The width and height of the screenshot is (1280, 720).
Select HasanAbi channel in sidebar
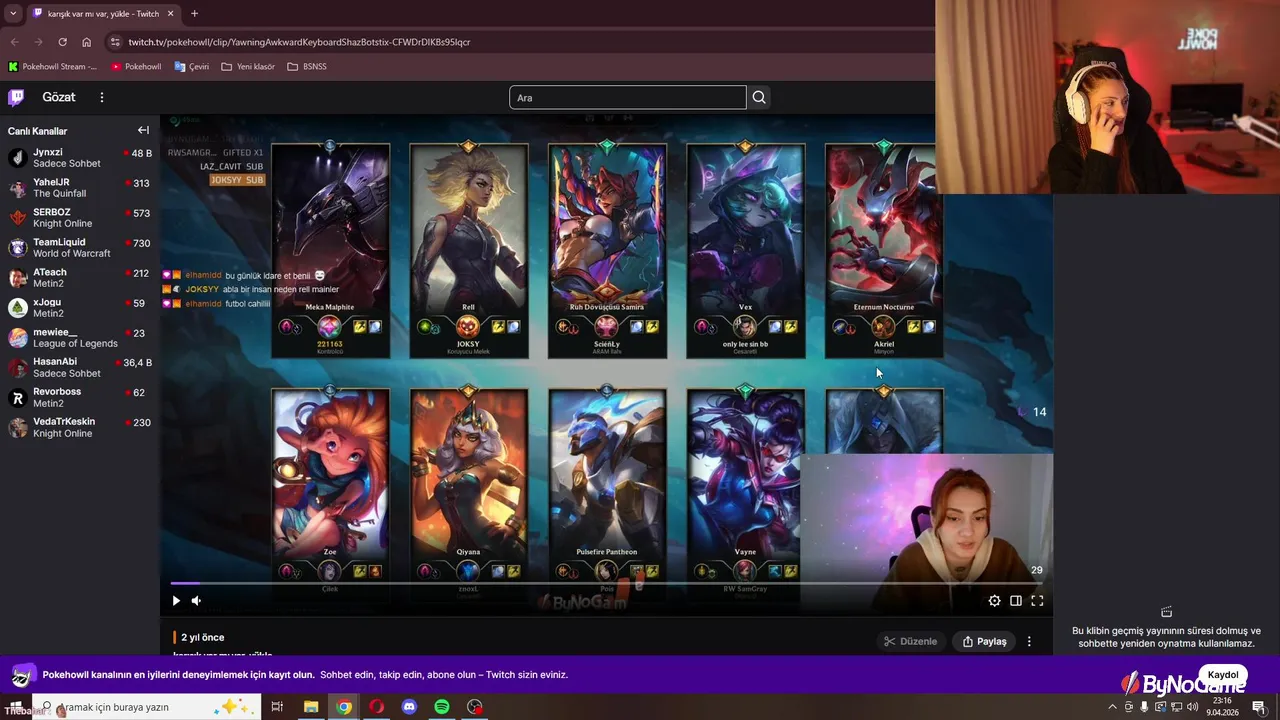click(80, 367)
